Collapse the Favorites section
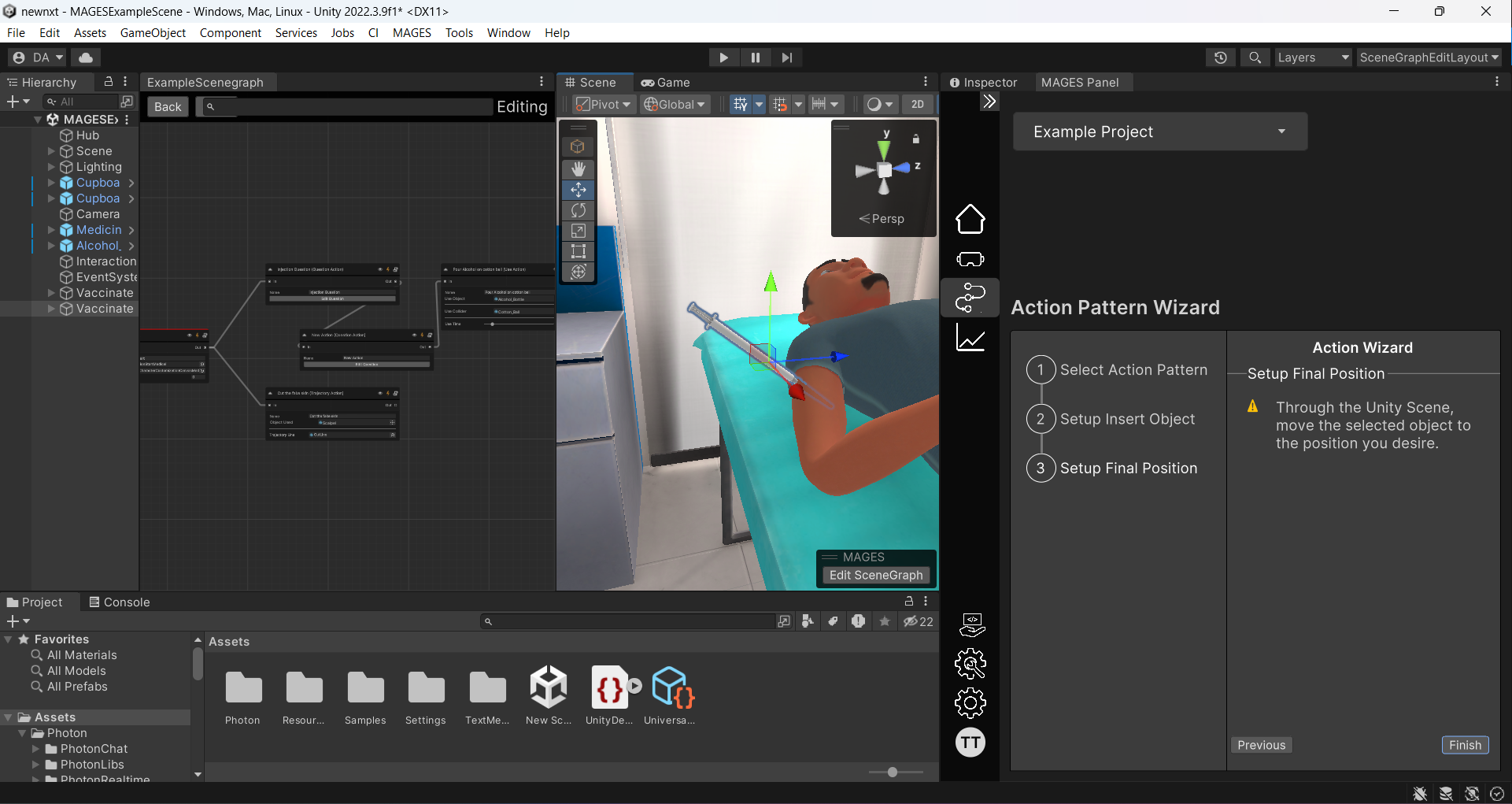The height and width of the screenshot is (804, 1512). pyautogui.click(x=9, y=639)
